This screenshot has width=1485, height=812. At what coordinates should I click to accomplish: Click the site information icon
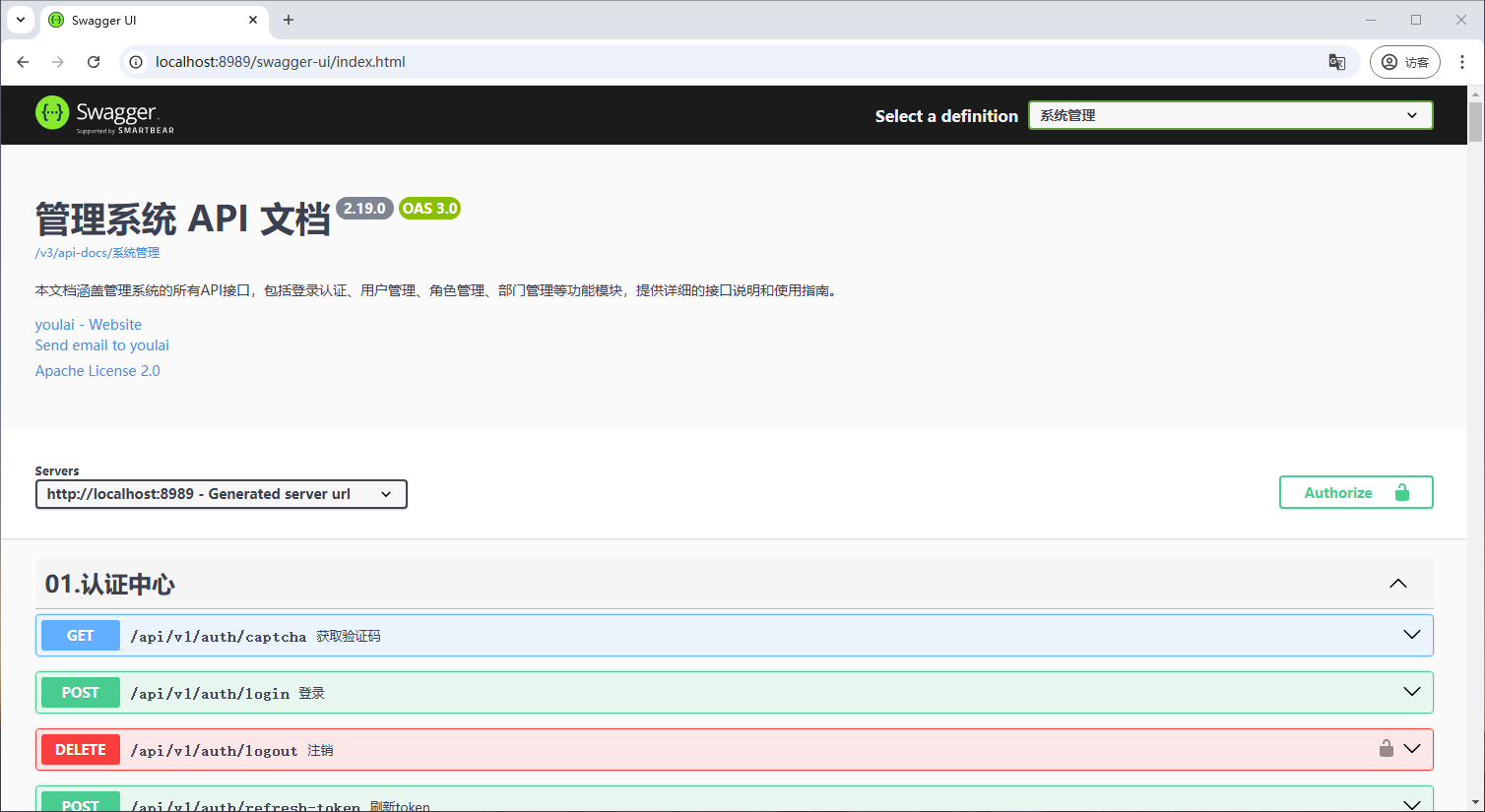tap(137, 62)
